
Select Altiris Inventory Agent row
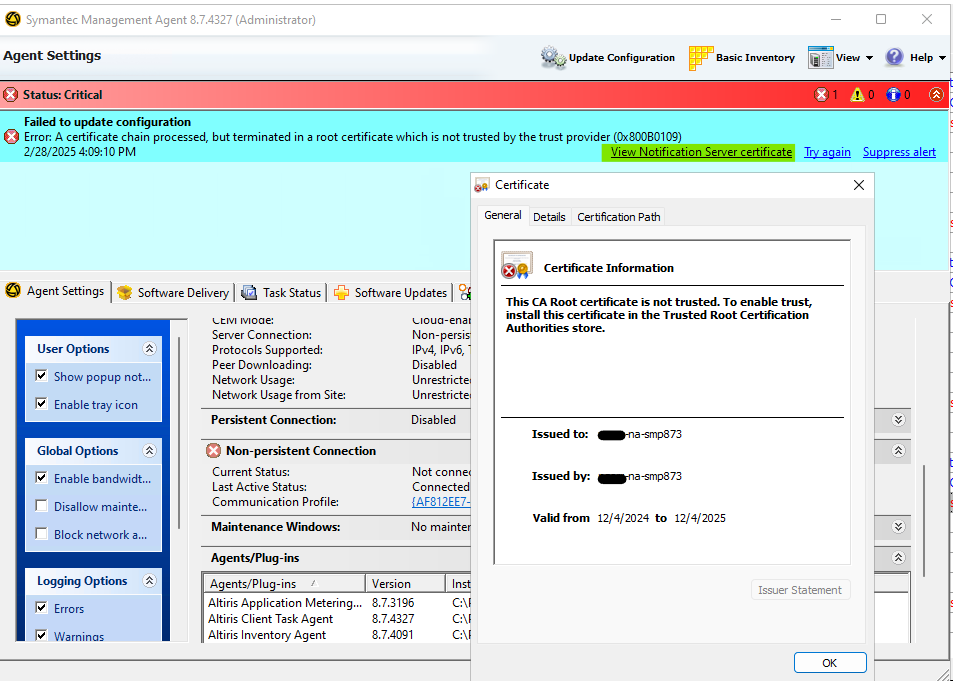pos(336,635)
